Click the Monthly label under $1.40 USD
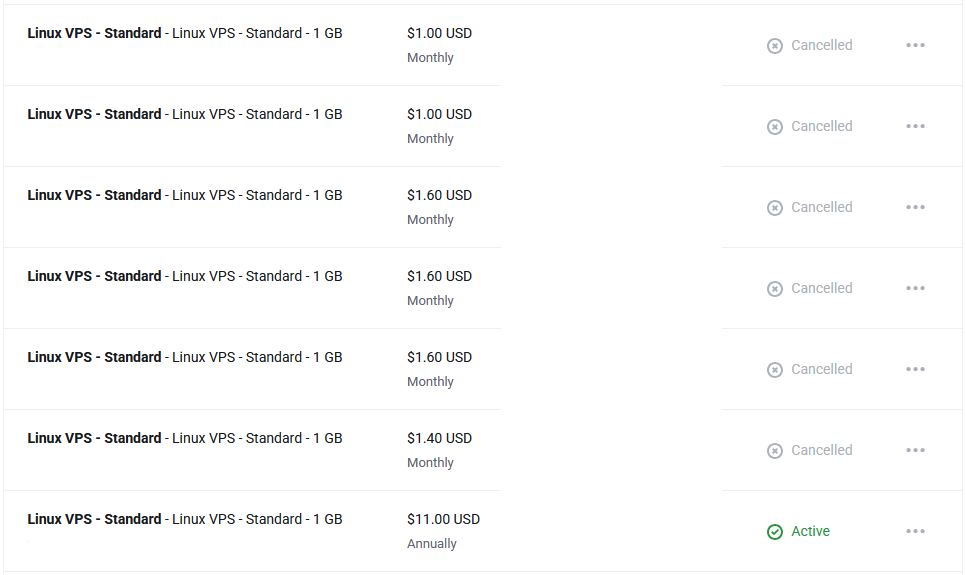 [x=430, y=463]
